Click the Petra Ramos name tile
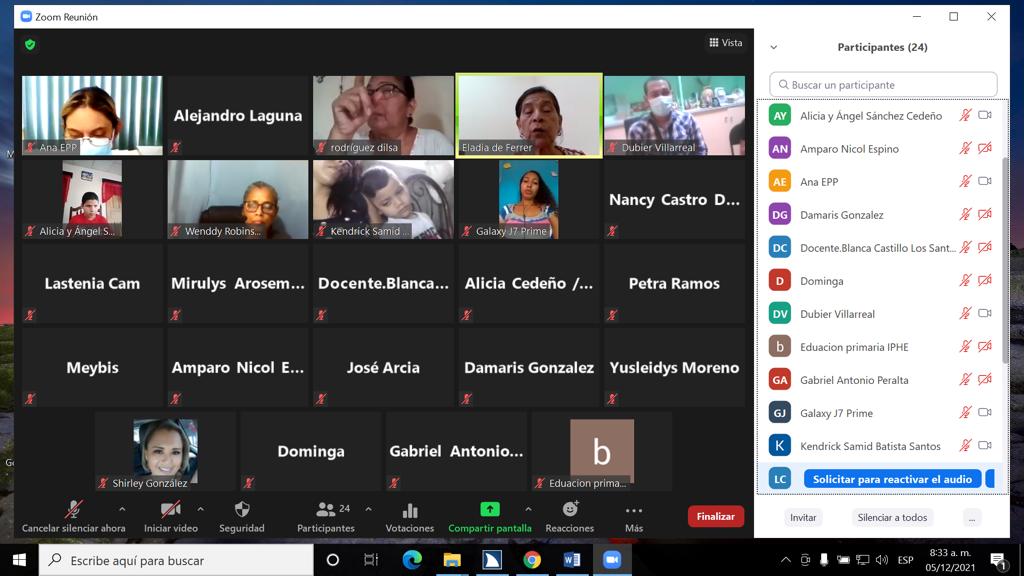The width and height of the screenshot is (1024, 576). tap(675, 283)
